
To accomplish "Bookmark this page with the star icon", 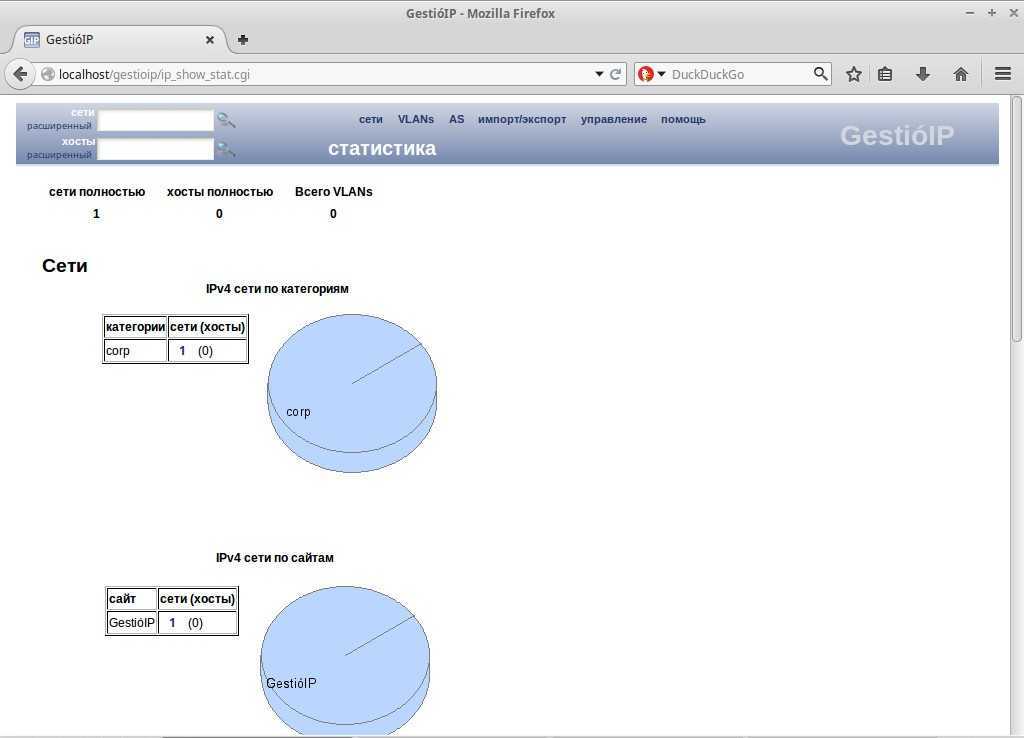I will (854, 74).
